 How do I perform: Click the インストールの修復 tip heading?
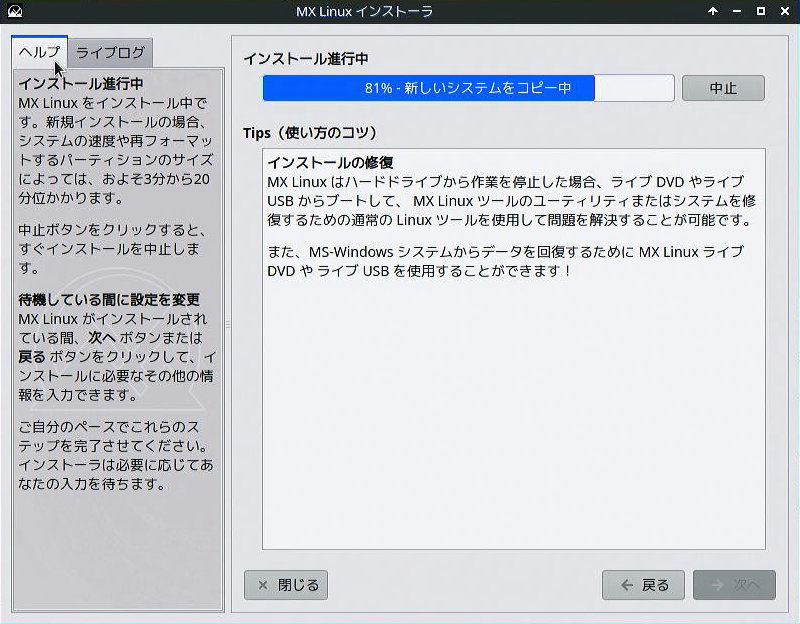[x=330, y=163]
